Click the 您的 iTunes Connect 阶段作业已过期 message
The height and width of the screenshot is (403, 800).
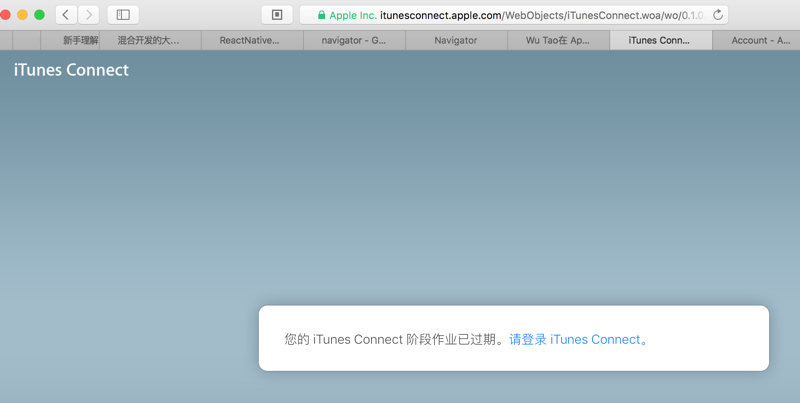[396, 339]
